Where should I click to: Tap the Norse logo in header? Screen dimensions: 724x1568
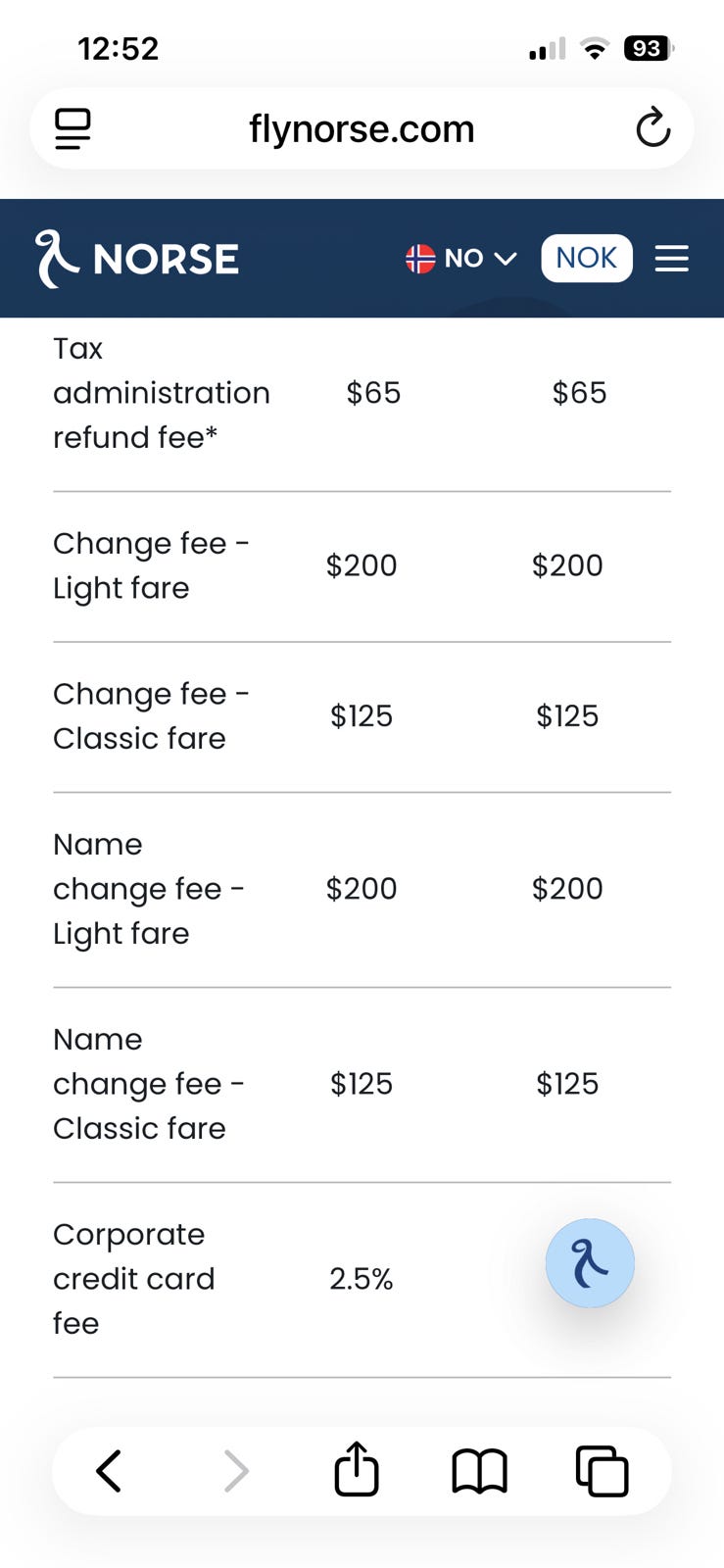[x=137, y=259]
